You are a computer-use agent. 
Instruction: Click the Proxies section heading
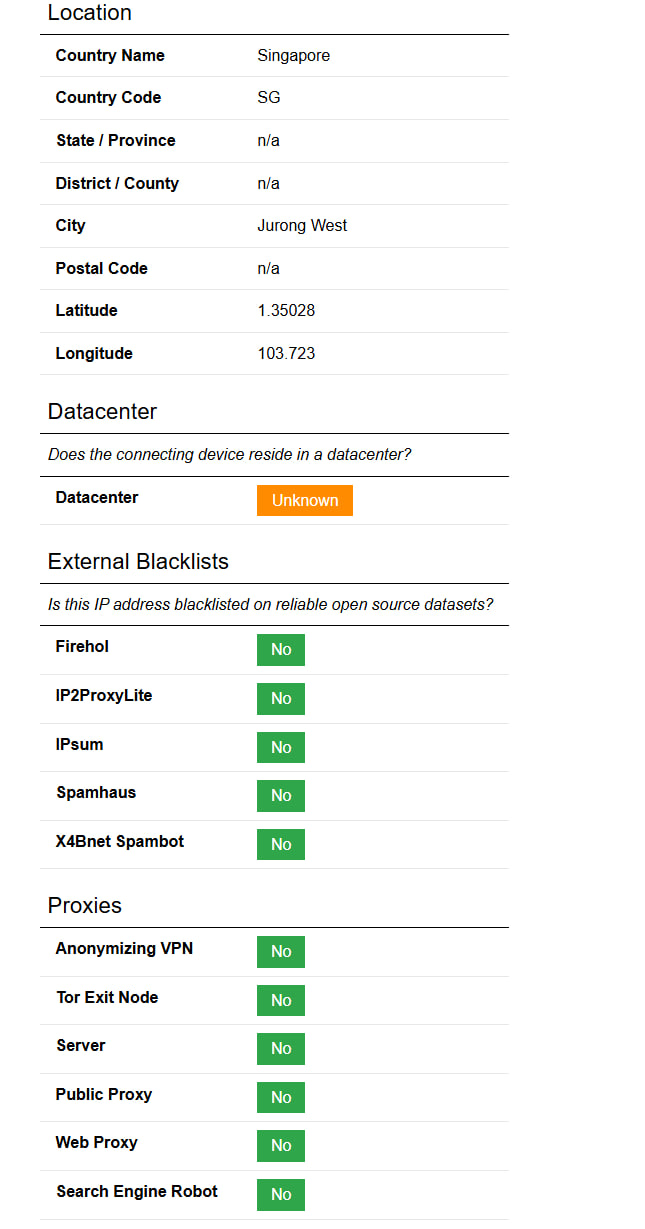[85, 905]
